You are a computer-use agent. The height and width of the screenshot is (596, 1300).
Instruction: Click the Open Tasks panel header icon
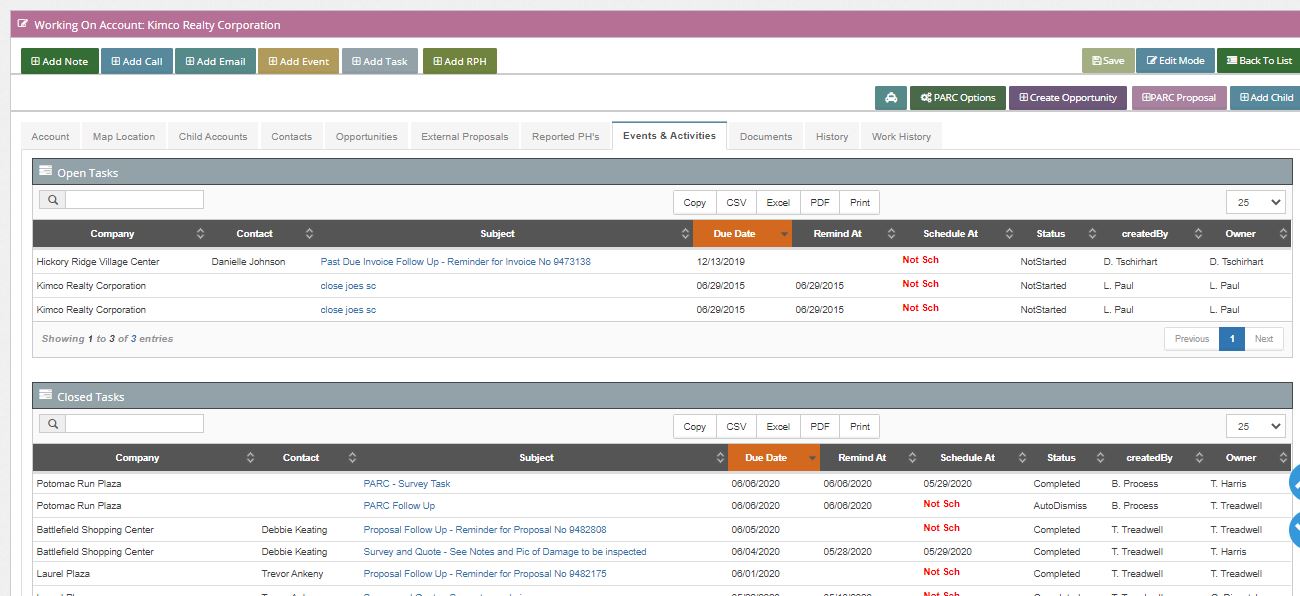[45, 172]
